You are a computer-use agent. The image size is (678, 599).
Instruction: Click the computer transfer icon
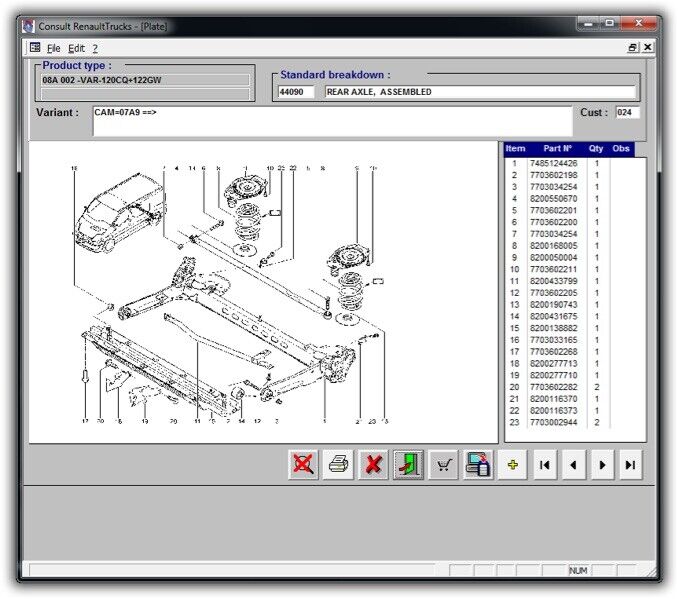pyautogui.click(x=478, y=465)
